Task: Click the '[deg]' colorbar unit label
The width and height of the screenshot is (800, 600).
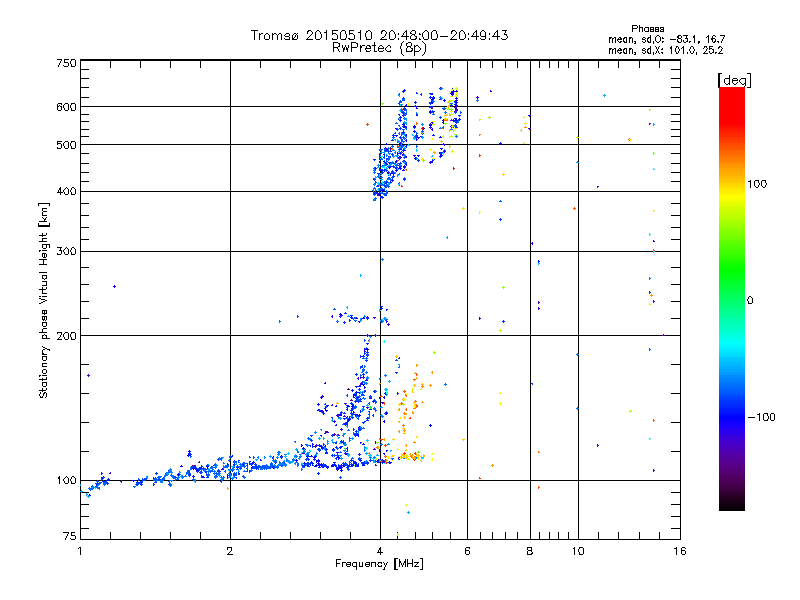Action: pos(734,80)
